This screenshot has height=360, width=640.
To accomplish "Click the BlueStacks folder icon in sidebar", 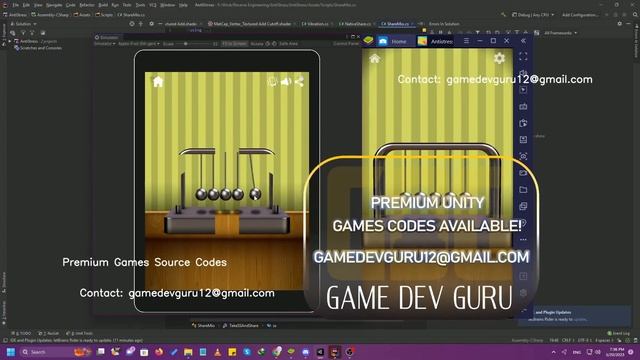I will 523,190.
